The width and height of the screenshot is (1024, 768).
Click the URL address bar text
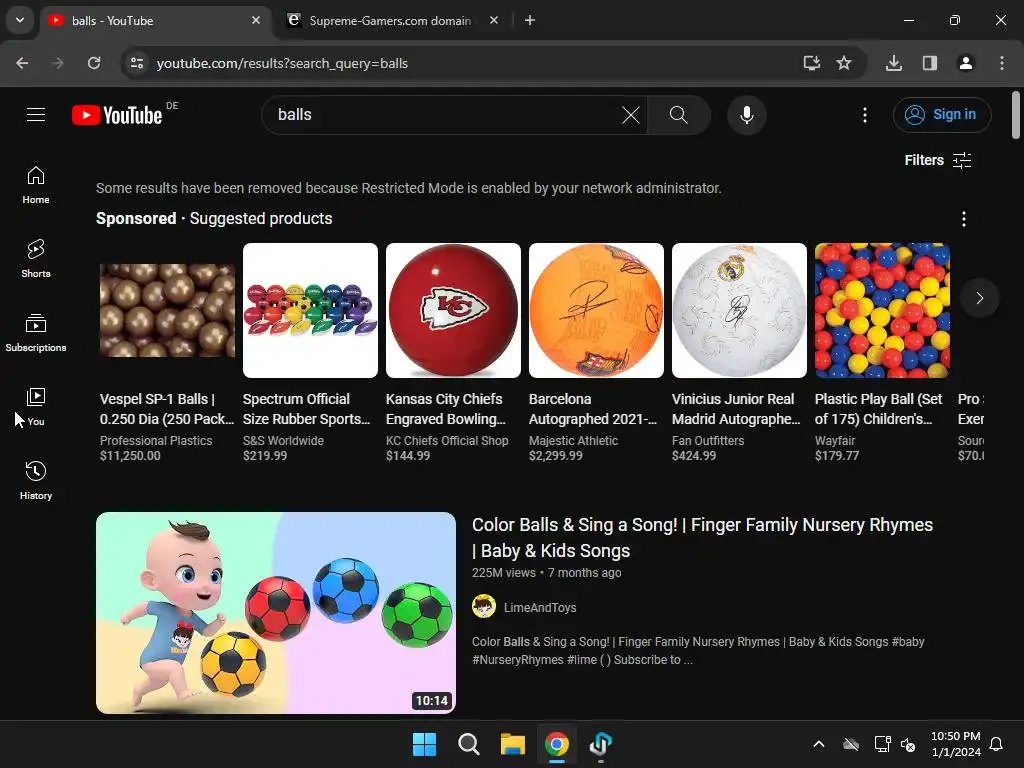coord(282,63)
